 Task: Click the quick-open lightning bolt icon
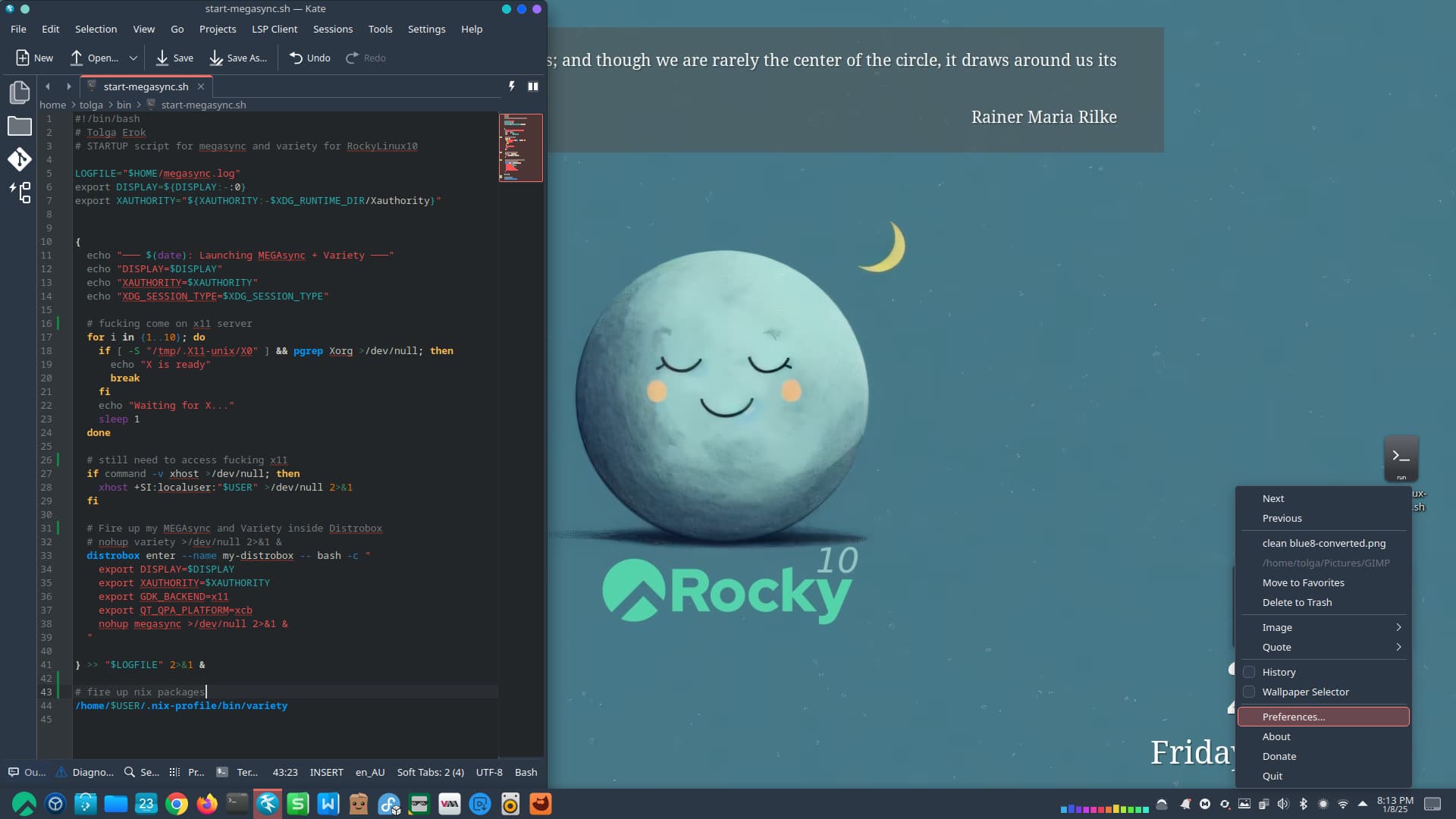512,86
